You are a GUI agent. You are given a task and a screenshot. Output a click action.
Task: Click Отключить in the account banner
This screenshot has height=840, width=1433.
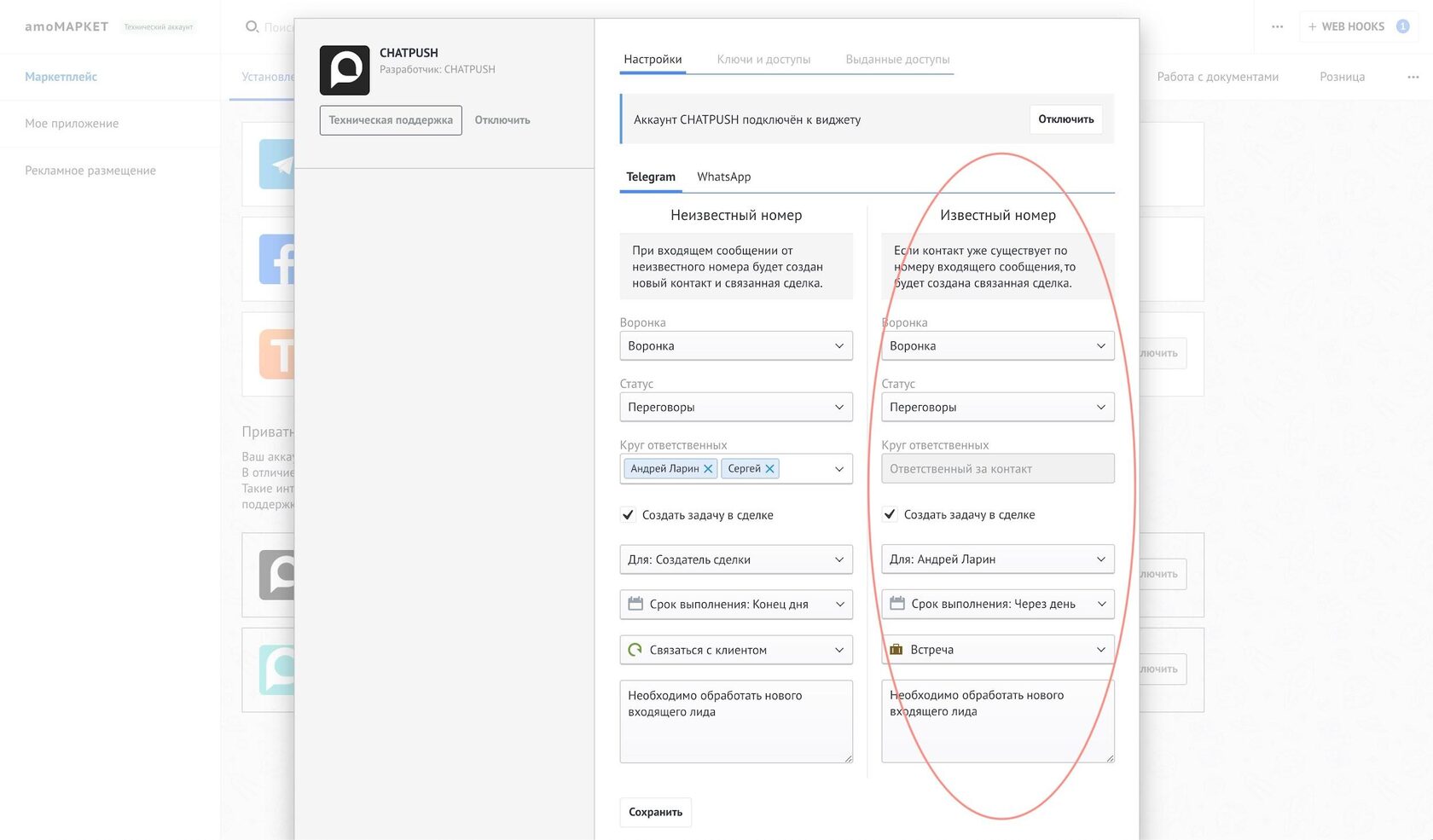pyautogui.click(x=1065, y=119)
